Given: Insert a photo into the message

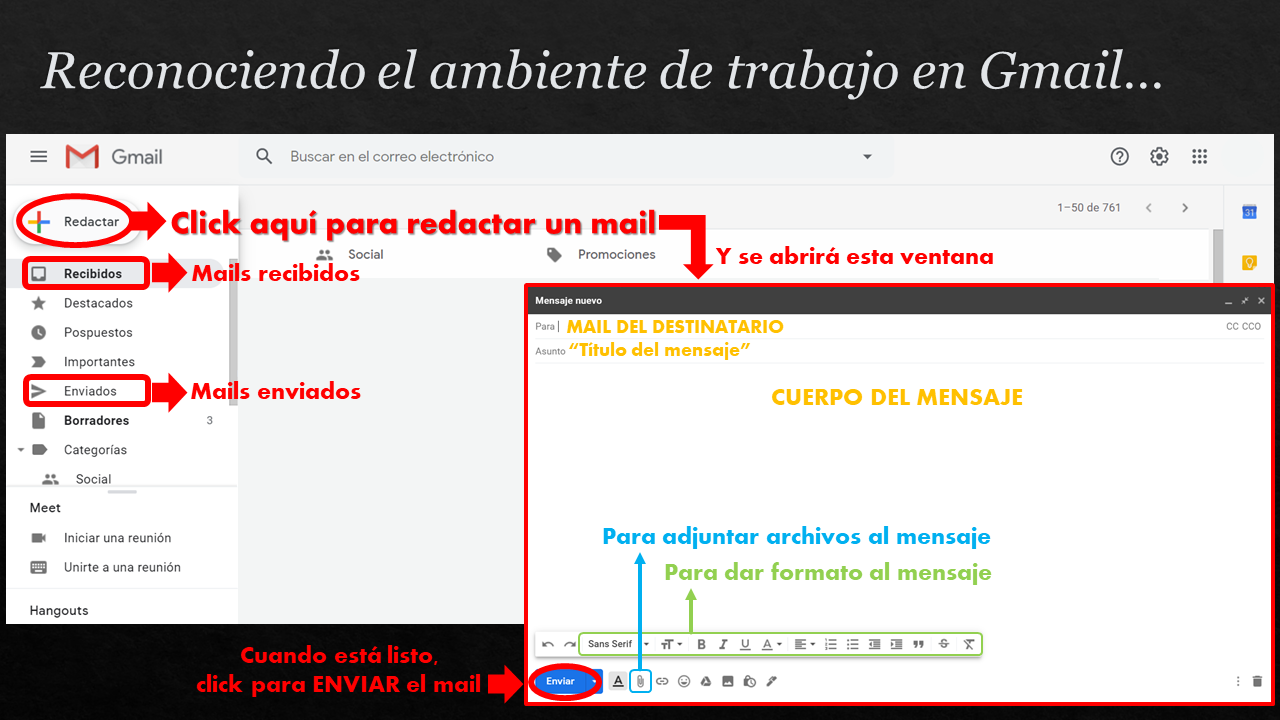Looking at the screenshot, I should point(727,681).
